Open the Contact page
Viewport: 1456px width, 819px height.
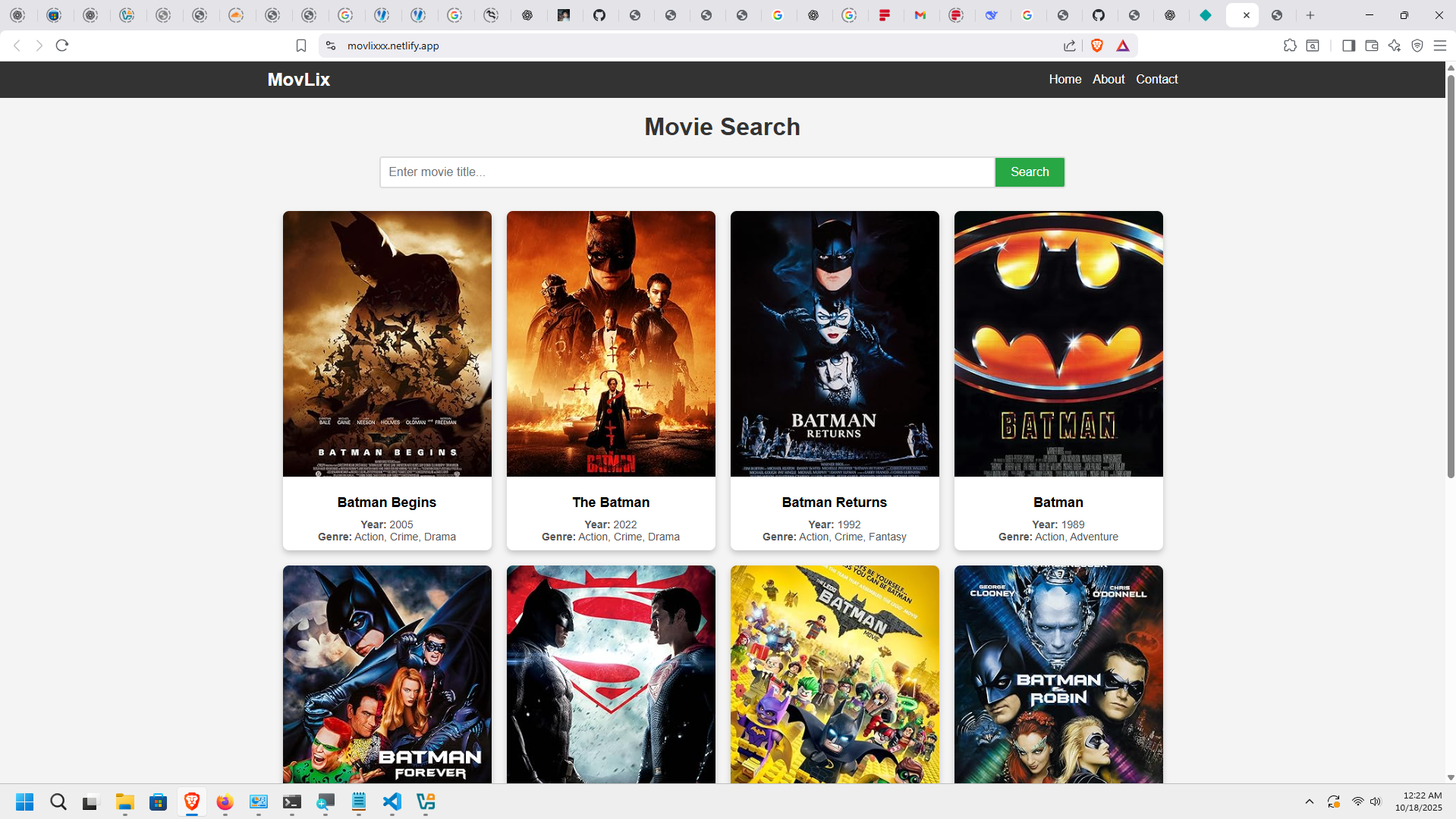tap(1157, 79)
